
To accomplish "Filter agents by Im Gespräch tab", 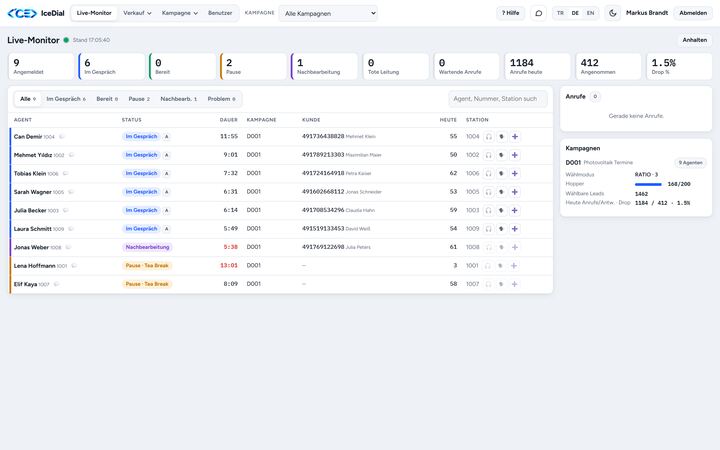I will click(66, 99).
